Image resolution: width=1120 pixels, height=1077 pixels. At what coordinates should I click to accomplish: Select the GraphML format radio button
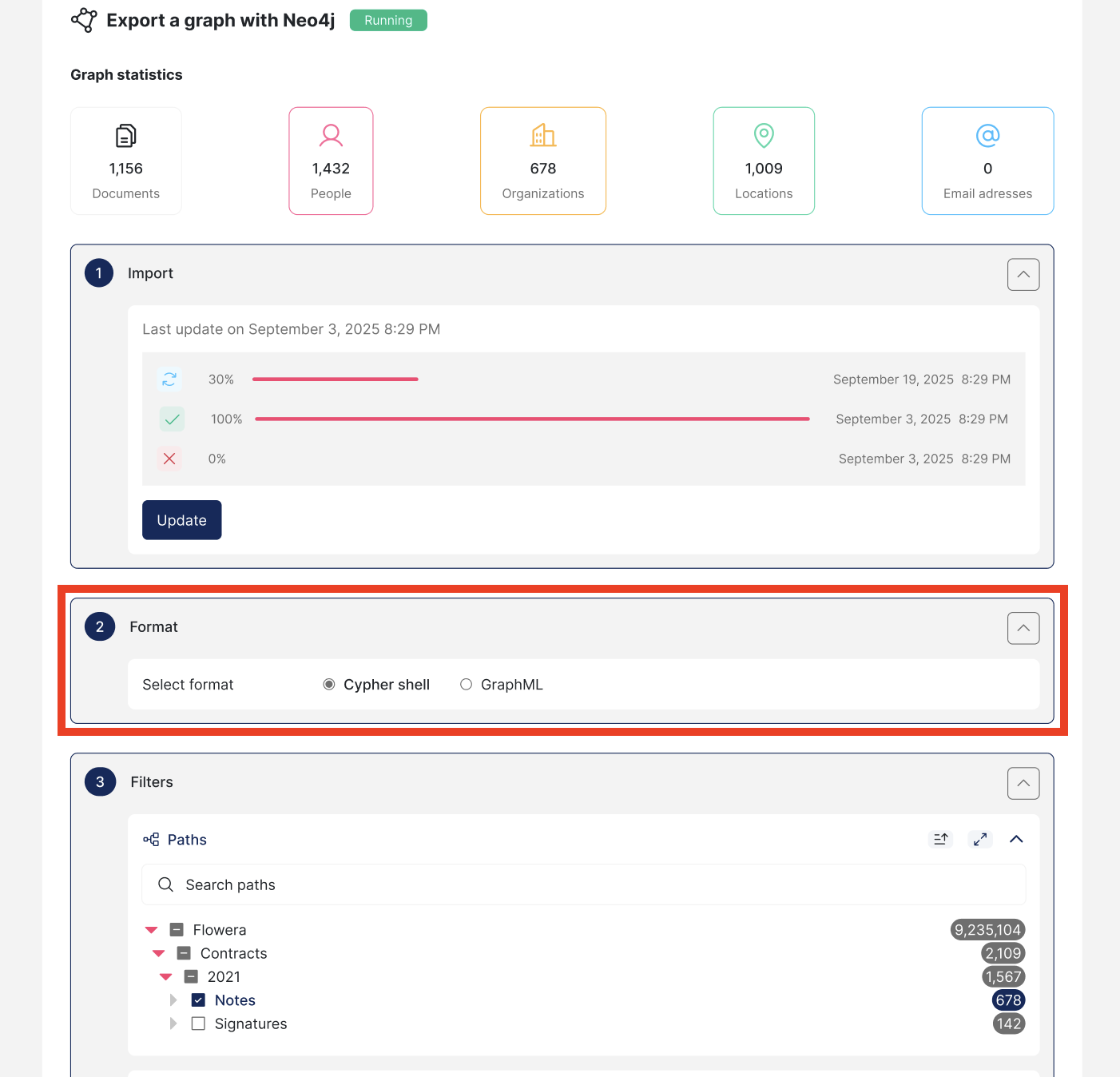[x=466, y=684]
